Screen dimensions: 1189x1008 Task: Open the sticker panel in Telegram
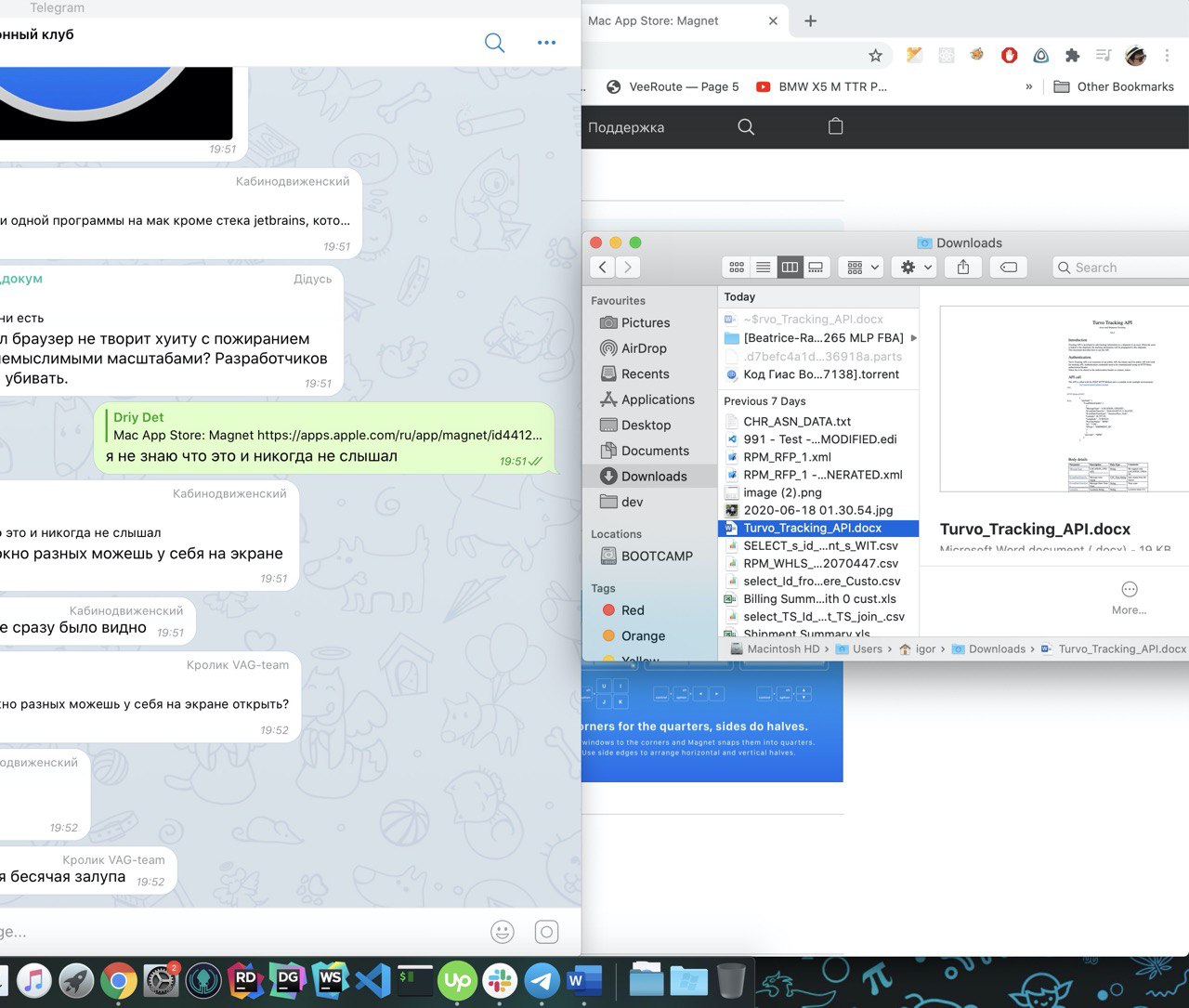[x=547, y=932]
